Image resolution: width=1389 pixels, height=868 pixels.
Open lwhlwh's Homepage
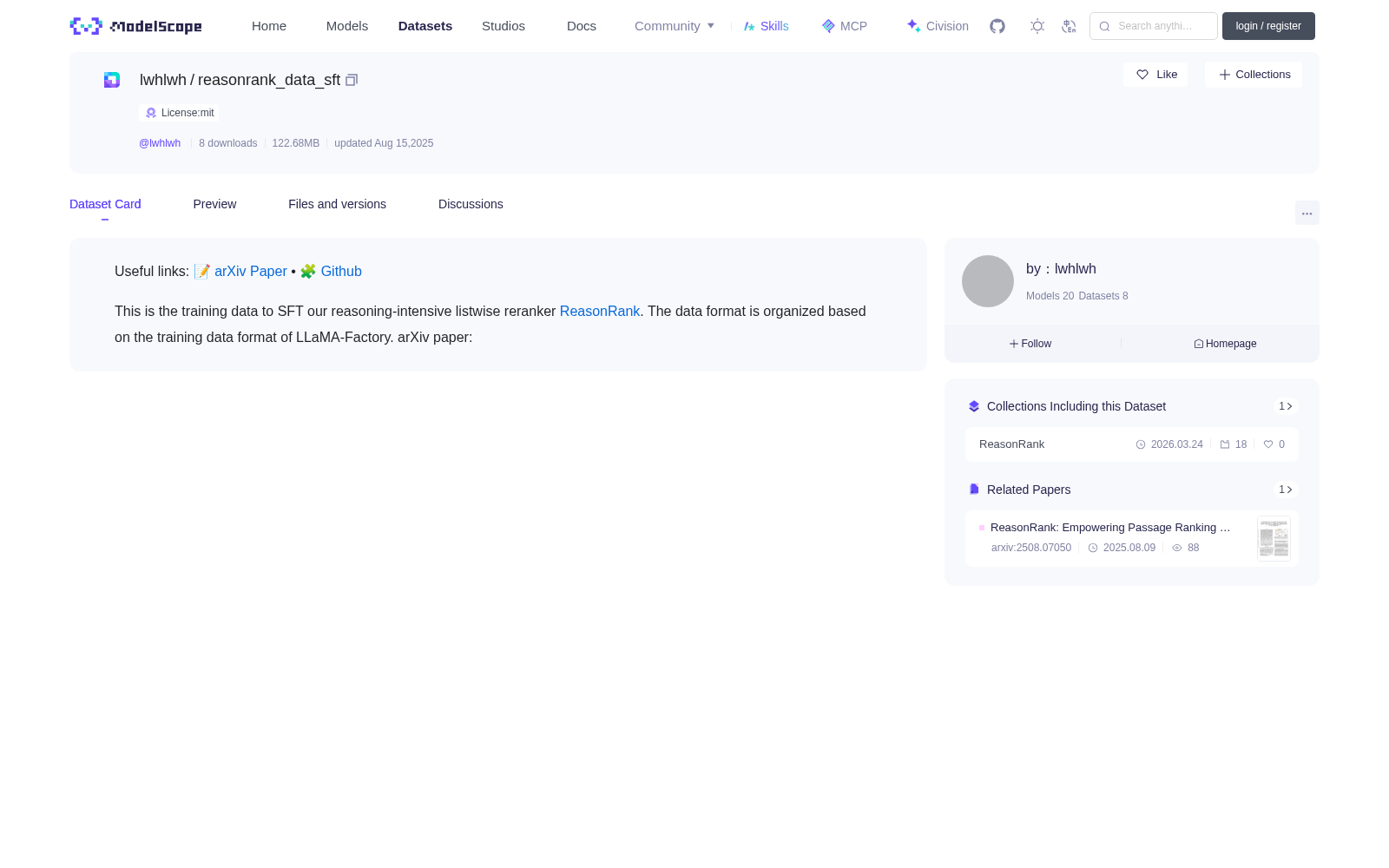[x=1225, y=344]
